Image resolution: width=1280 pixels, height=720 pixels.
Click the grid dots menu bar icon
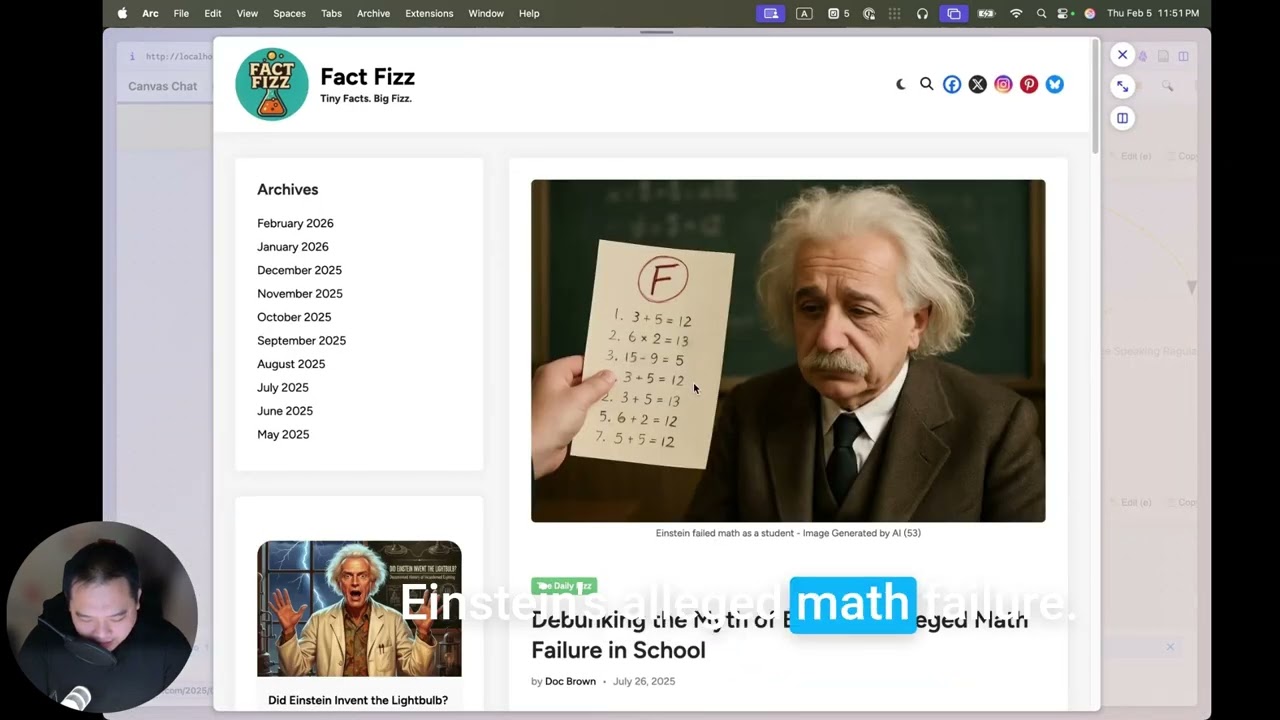(895, 13)
